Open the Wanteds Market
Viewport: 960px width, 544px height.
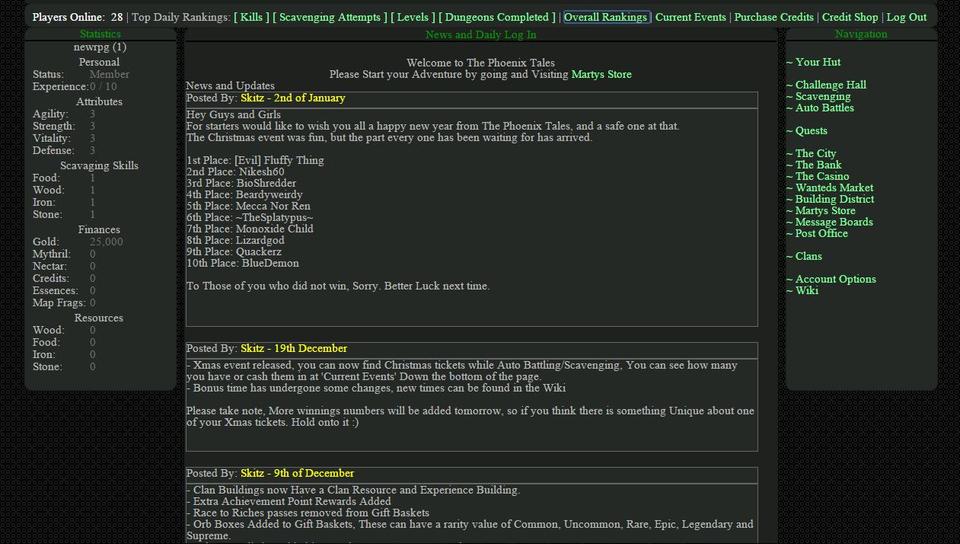pyautogui.click(x=834, y=188)
